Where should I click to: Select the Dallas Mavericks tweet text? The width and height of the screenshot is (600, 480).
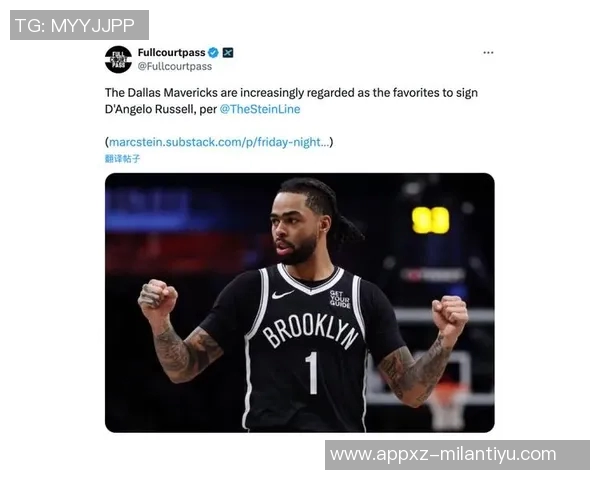coord(291,101)
